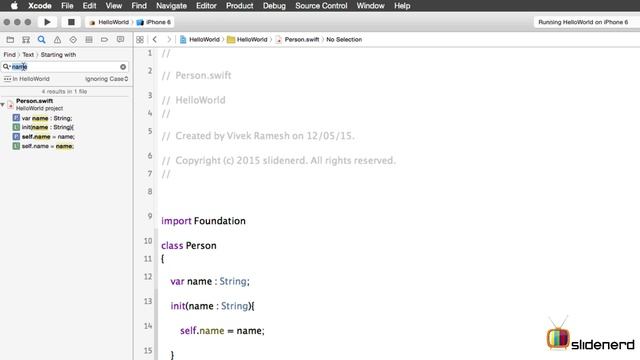Image resolution: width=640 pixels, height=360 pixels.
Task: Click the HelloWorld scheme selector
Action: coord(109,22)
